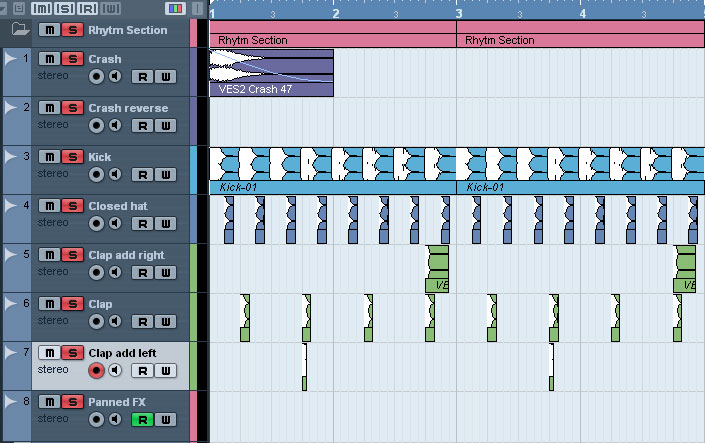The image size is (705, 443).
Task: Unsolo the Crash track
Action: tap(70, 60)
